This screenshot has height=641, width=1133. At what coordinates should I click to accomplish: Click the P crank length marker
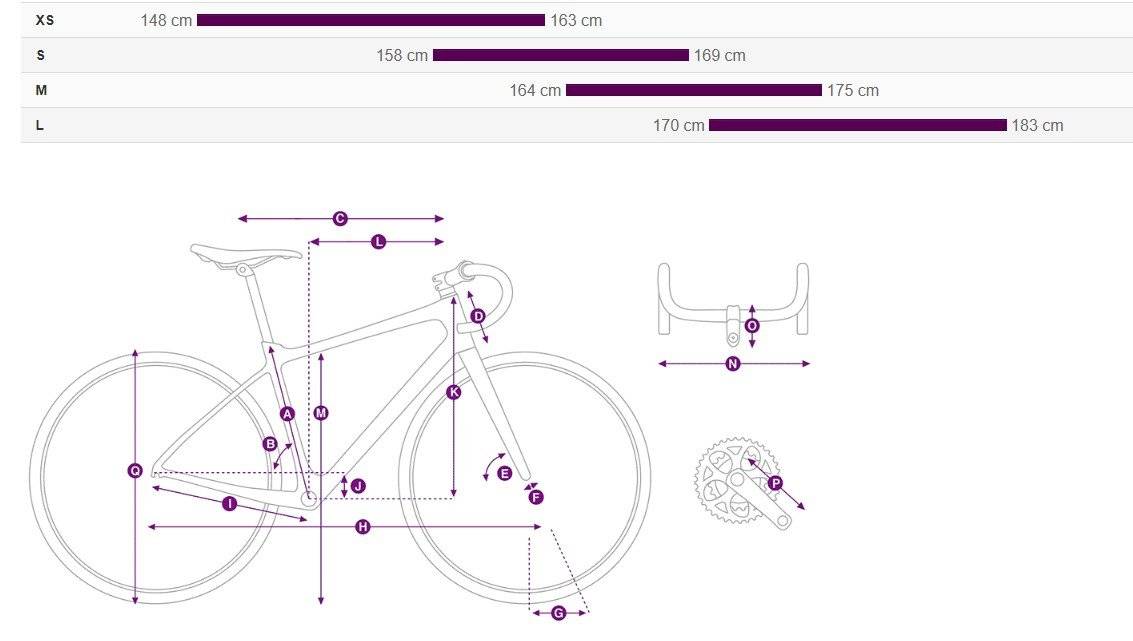[775, 483]
